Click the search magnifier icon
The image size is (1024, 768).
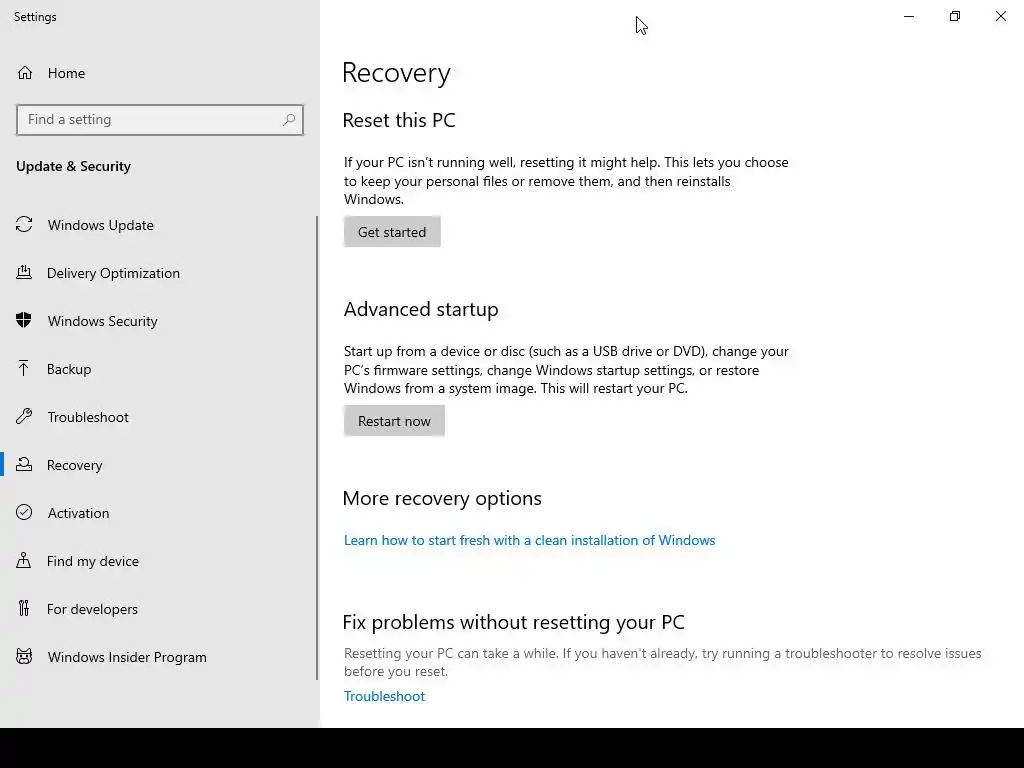289,120
